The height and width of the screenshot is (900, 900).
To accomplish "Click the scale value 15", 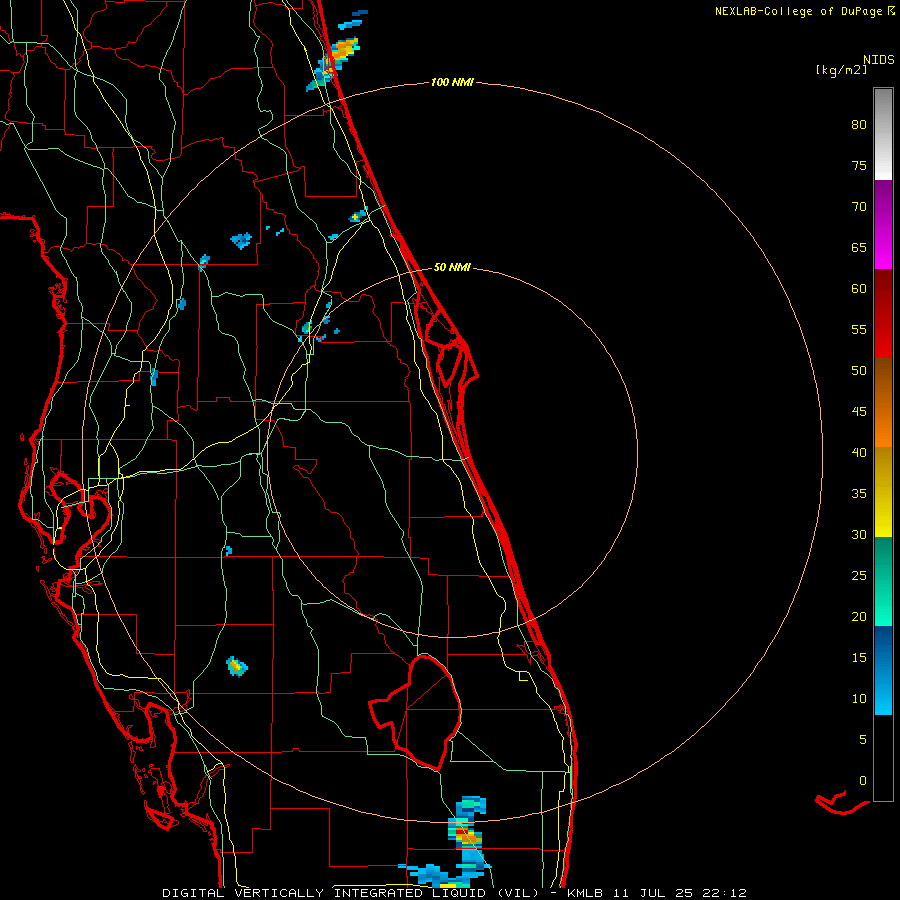I will pyautogui.click(x=859, y=658).
